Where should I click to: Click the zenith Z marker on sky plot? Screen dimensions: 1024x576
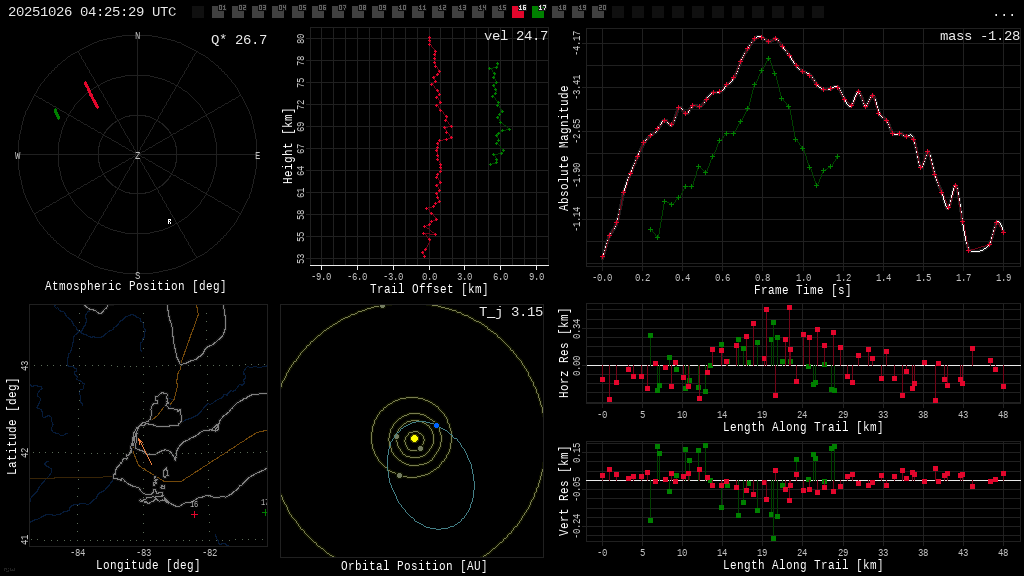coord(138,156)
